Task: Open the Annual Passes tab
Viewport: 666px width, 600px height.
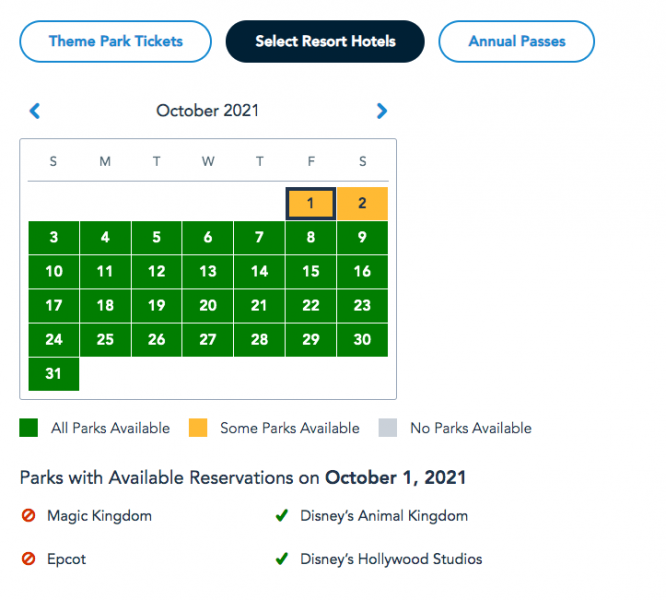Action: (516, 42)
